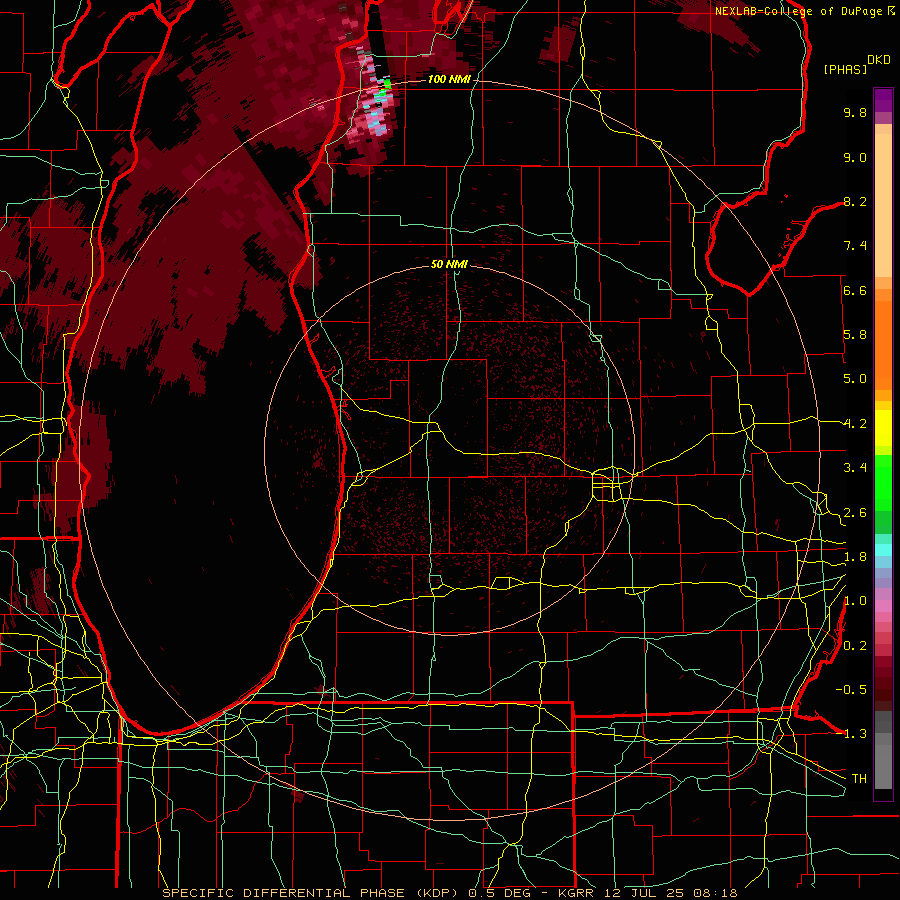Image resolution: width=900 pixels, height=900 pixels.
Task: Click the 1.0 value on the color scale
Action: [855, 601]
